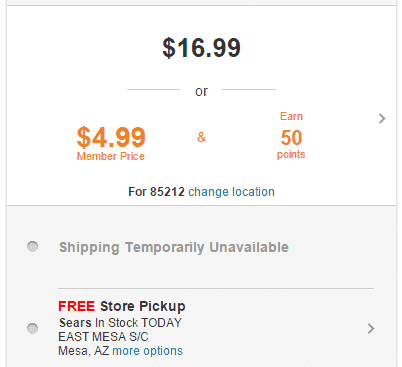
Task: Click the EAST MESA S/C store name
Action: [x=103, y=337]
